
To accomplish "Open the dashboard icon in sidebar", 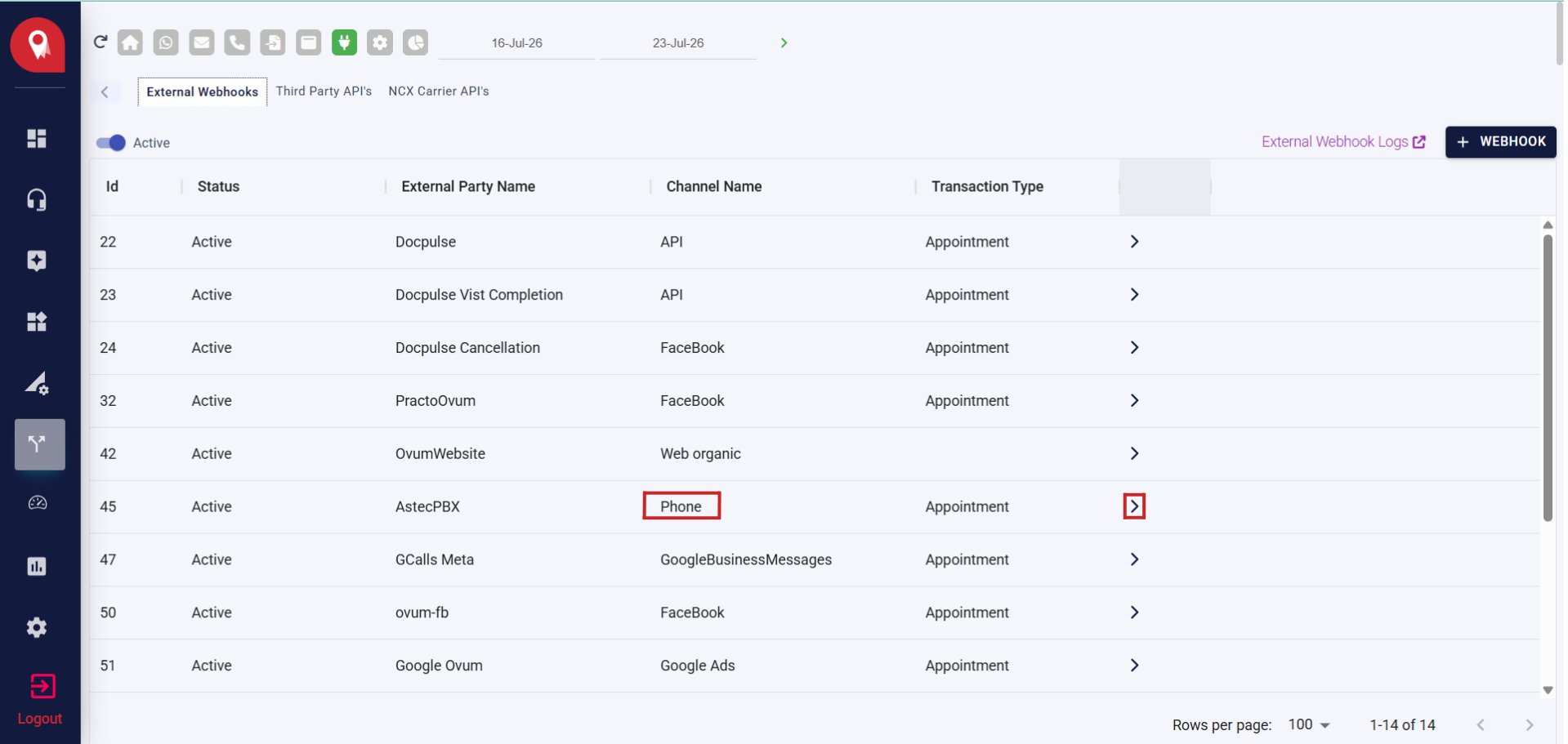I will (37, 138).
